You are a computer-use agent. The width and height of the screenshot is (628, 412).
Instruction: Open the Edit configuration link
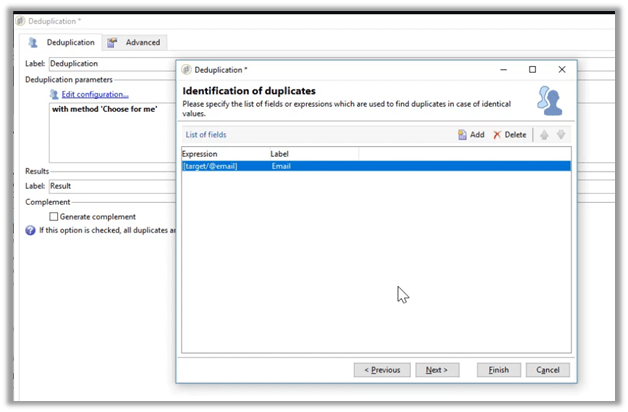(95, 94)
